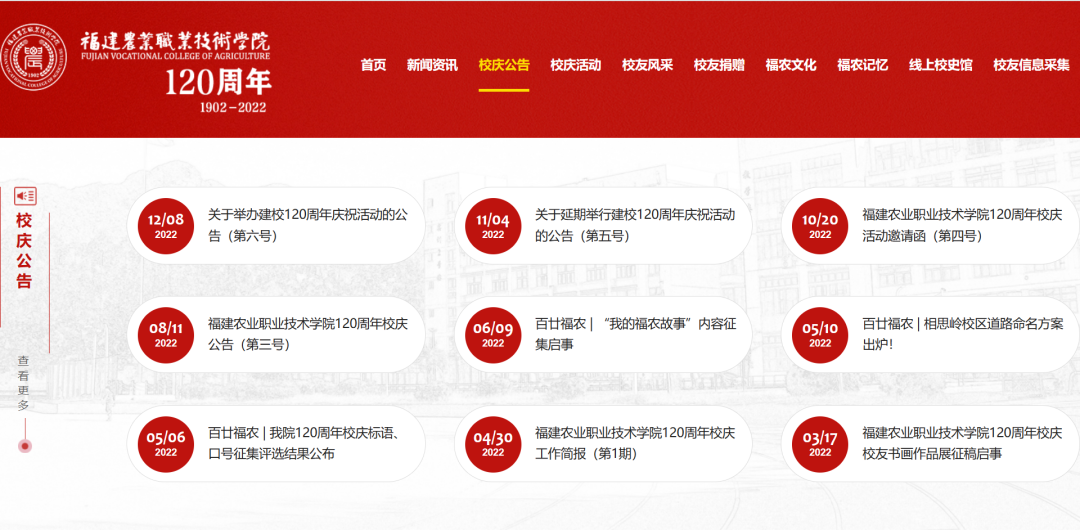1080x530 pixels.
Task: Open the 校庆活动 menu item
Action: pos(576,65)
